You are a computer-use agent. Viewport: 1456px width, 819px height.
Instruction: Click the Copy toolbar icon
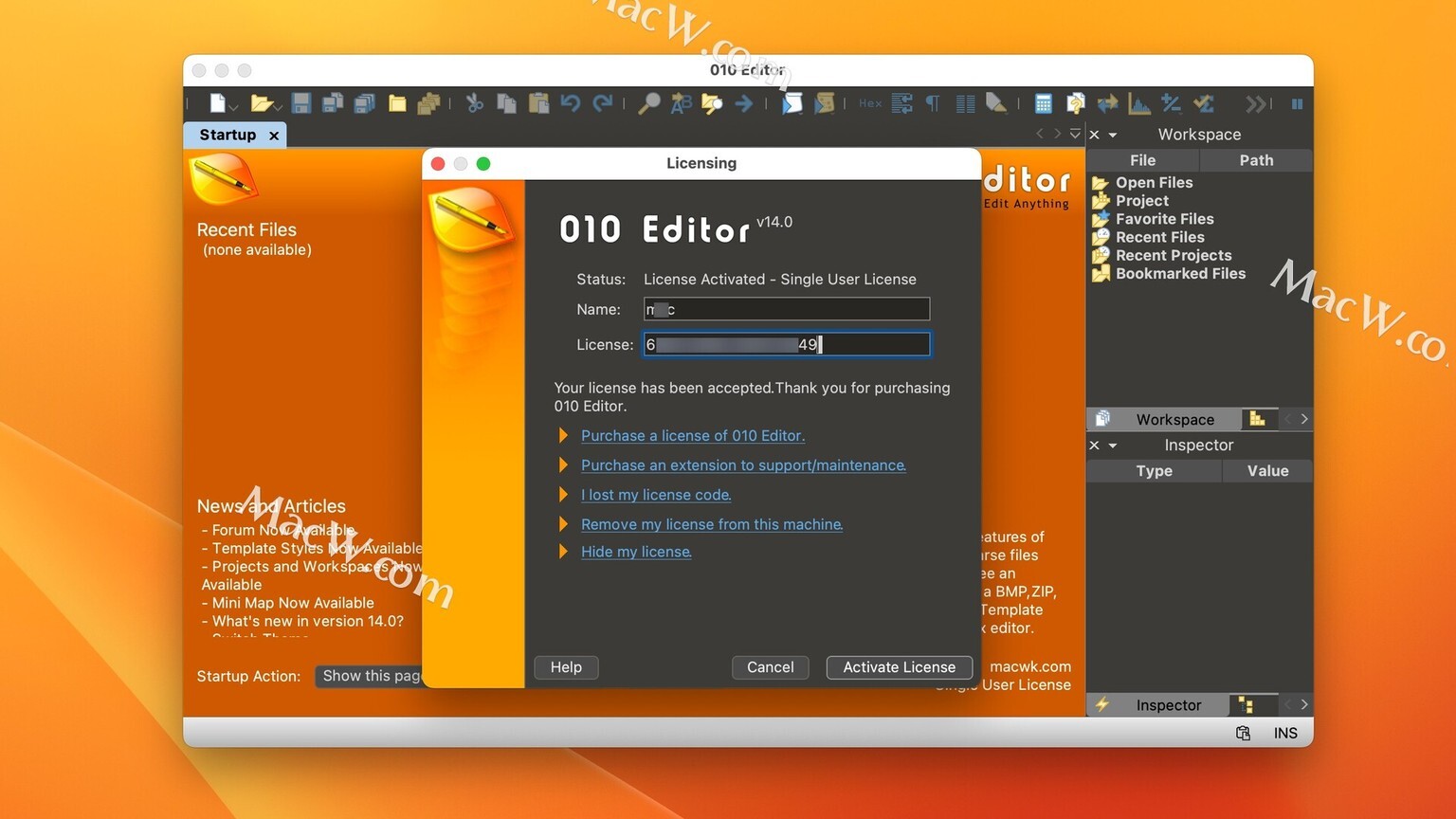tap(506, 103)
